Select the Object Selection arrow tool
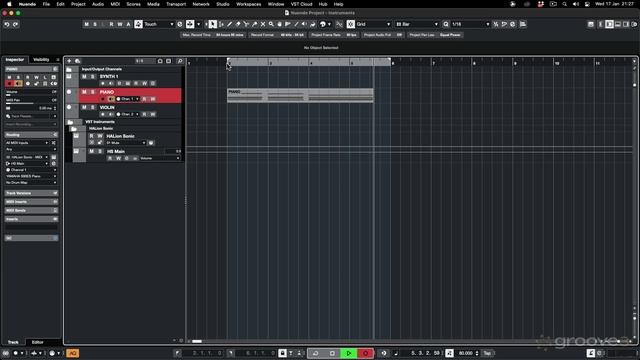This screenshot has height=360, width=640. (x=213, y=24)
